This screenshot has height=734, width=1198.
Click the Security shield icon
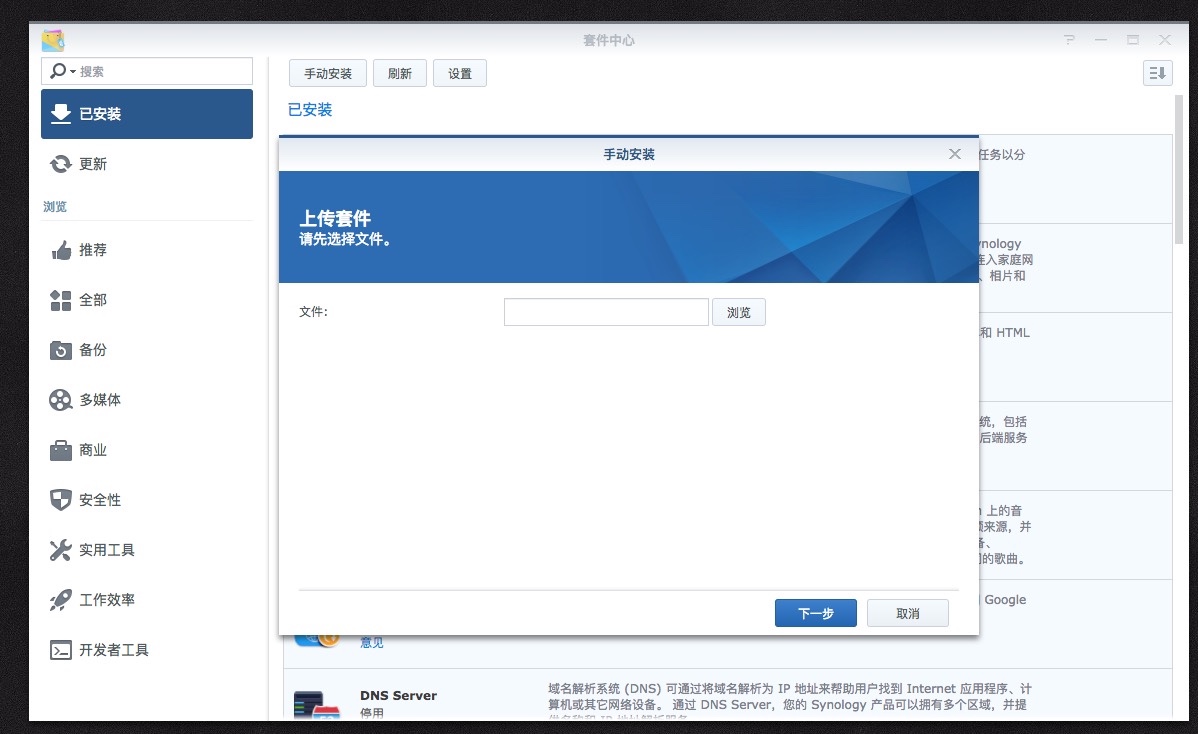click(61, 500)
